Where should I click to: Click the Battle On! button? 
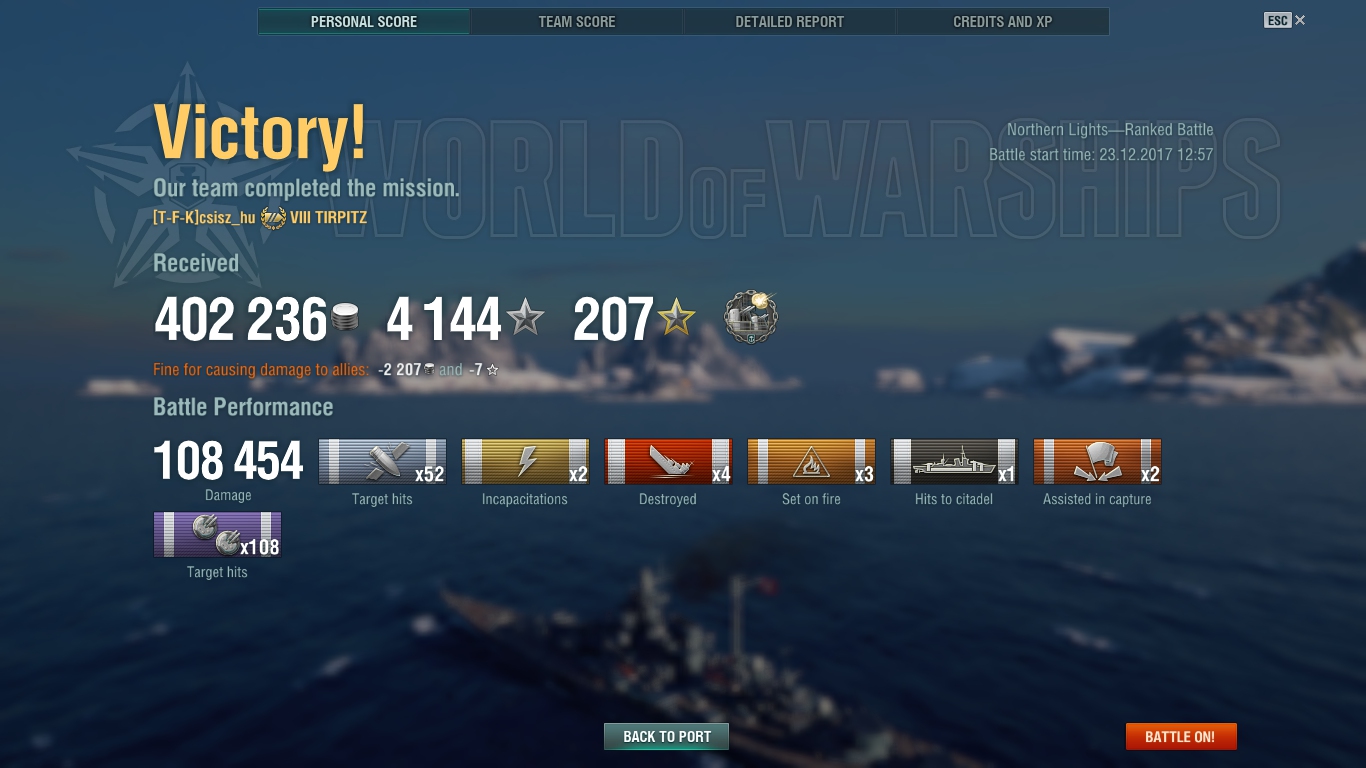1181,737
